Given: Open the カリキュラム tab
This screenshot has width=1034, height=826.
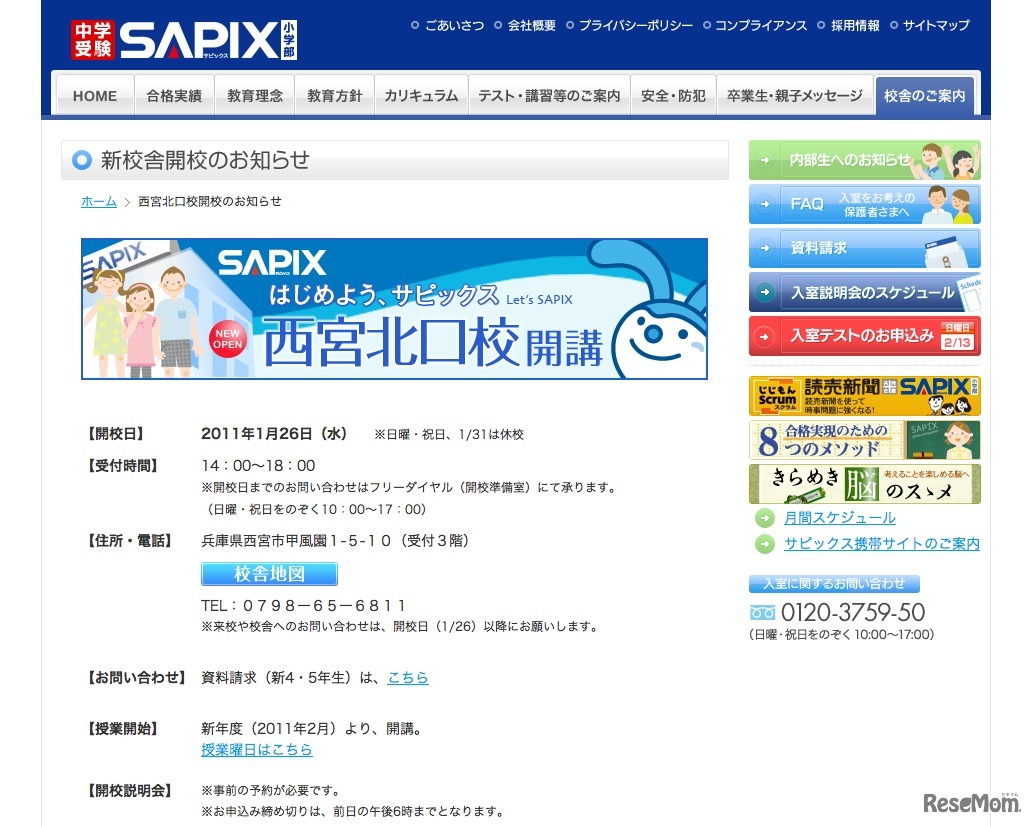Looking at the screenshot, I should coord(421,96).
